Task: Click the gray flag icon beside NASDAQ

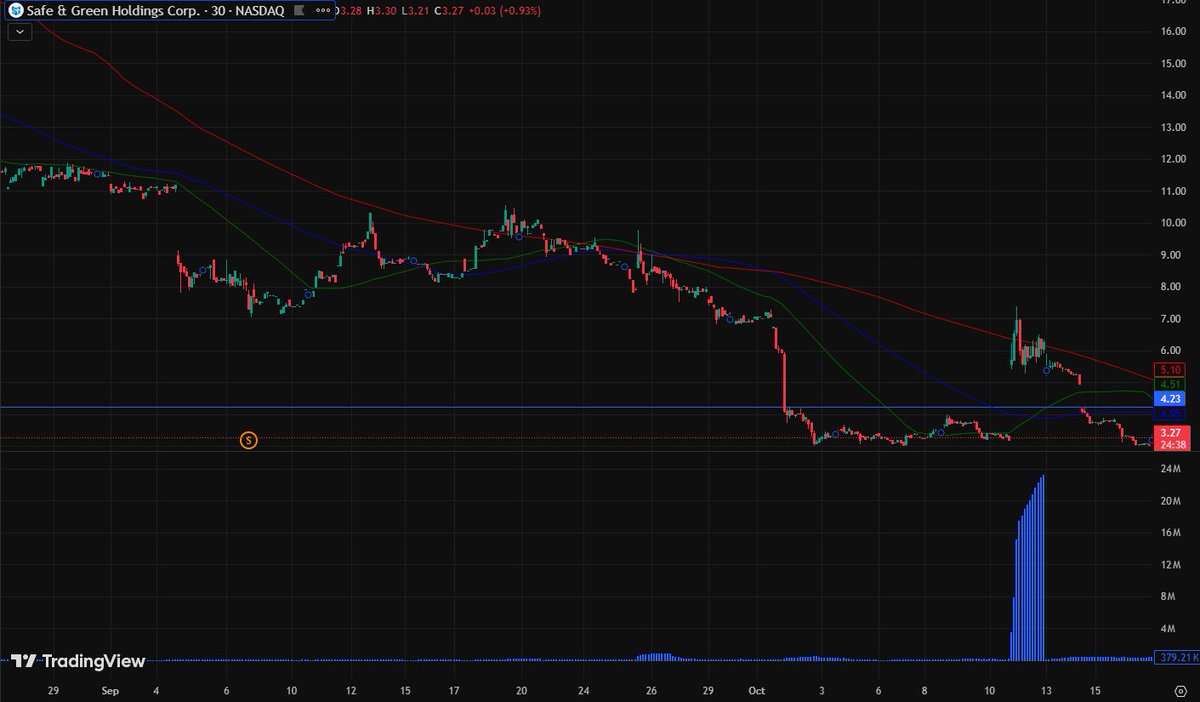Action: [x=298, y=10]
